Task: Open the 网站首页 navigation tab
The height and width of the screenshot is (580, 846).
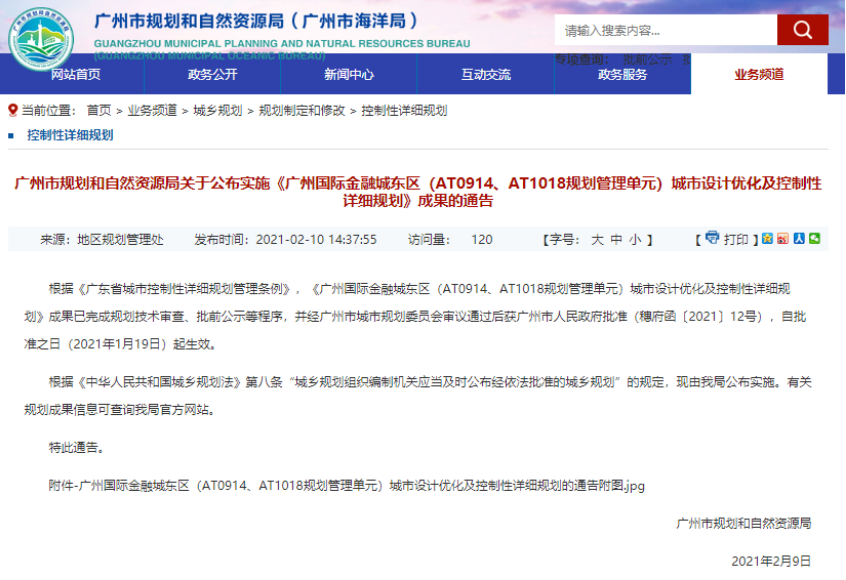Action: pos(76,74)
